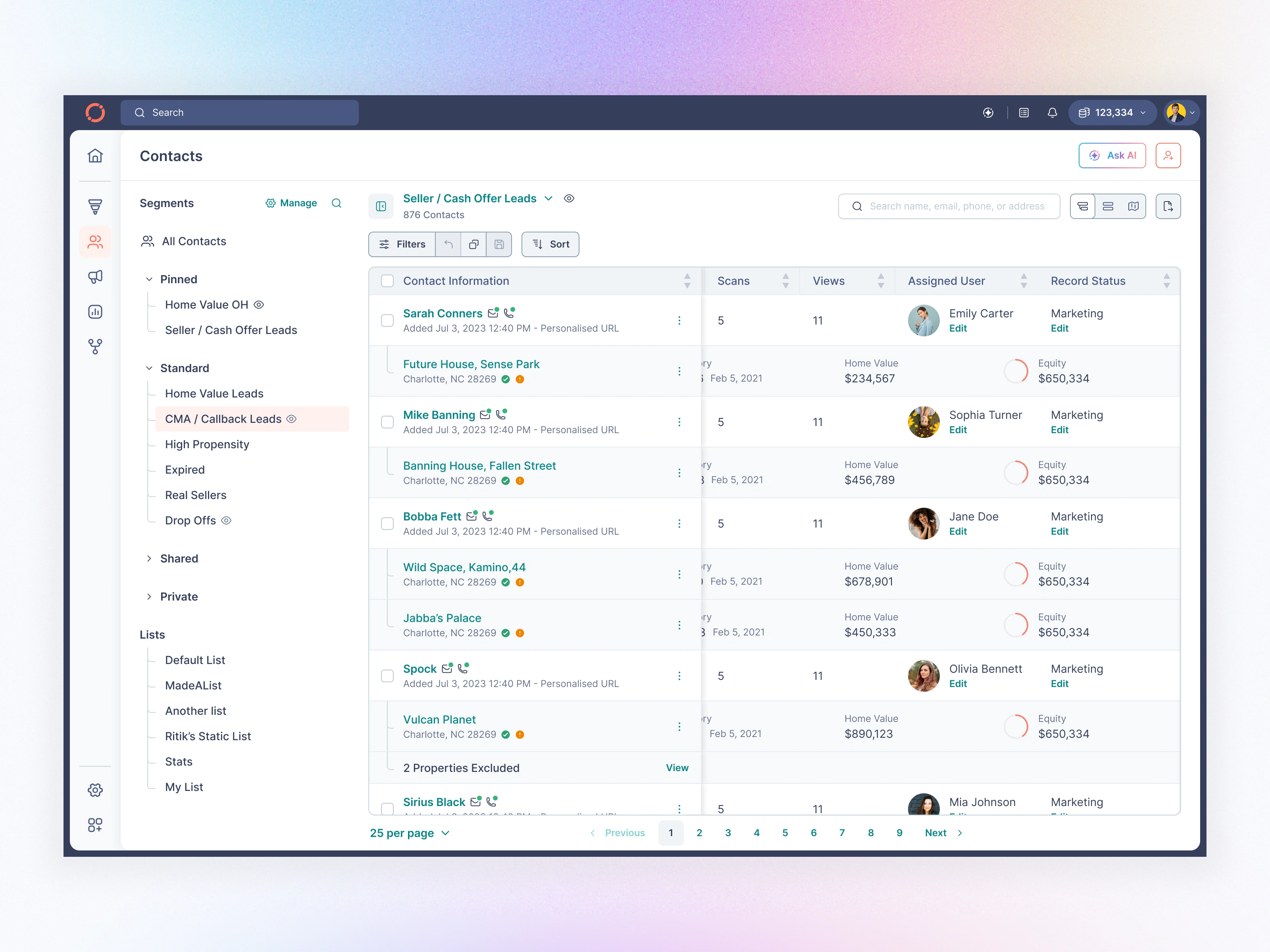Switch to list view layout

click(x=1108, y=206)
